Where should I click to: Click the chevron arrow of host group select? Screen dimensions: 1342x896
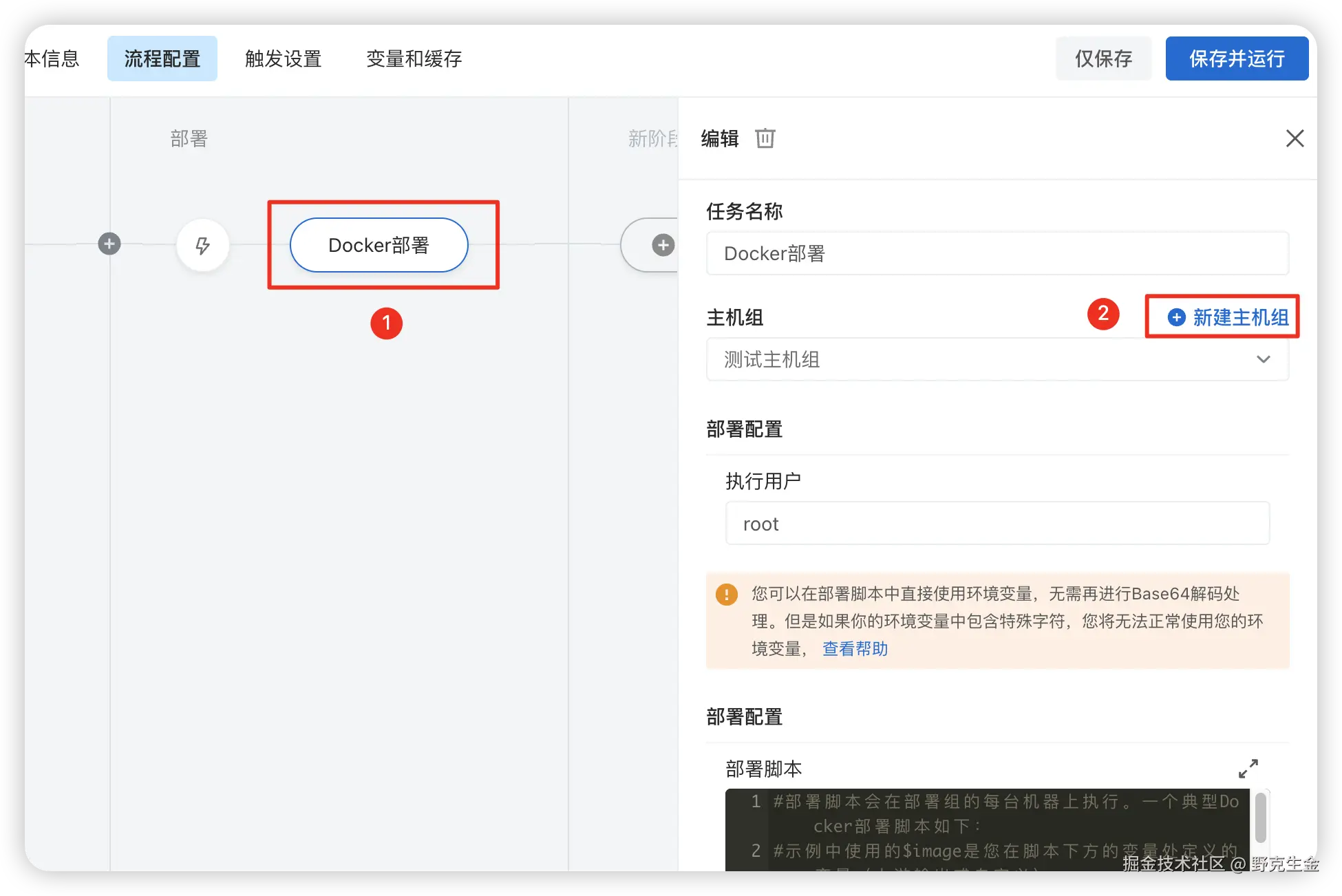point(1263,359)
